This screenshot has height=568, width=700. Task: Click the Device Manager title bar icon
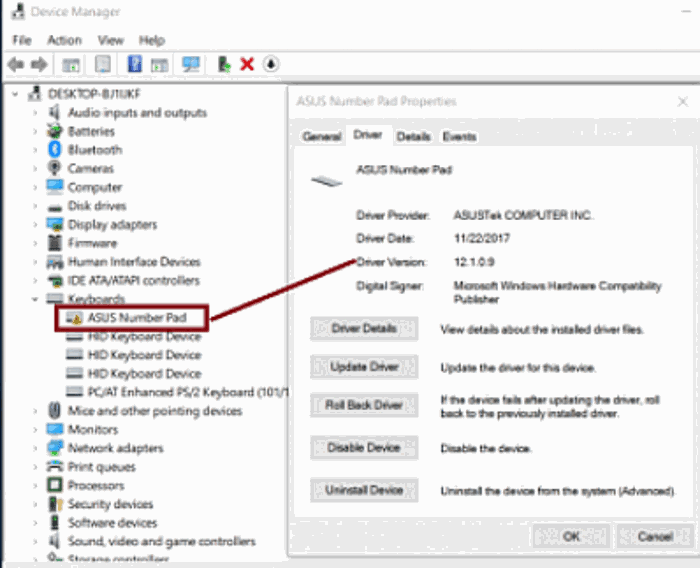[x=18, y=12]
